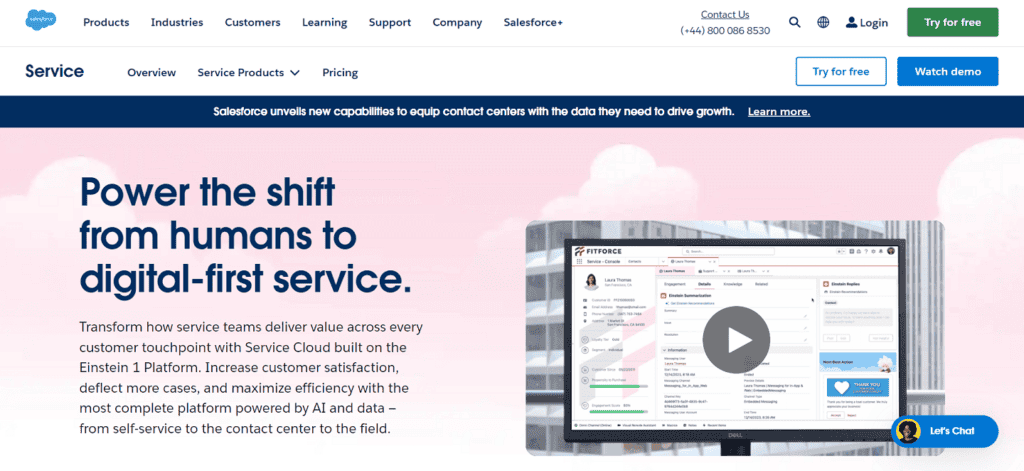Click the 'Power the shift' headline

tap(246, 236)
